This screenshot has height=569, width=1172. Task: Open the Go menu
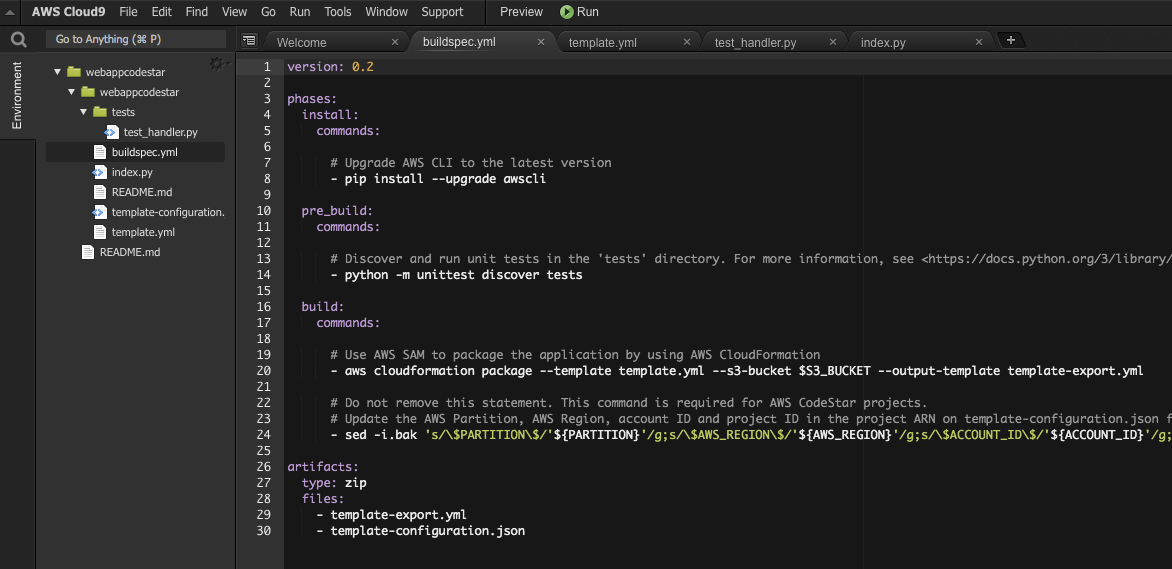[268, 12]
